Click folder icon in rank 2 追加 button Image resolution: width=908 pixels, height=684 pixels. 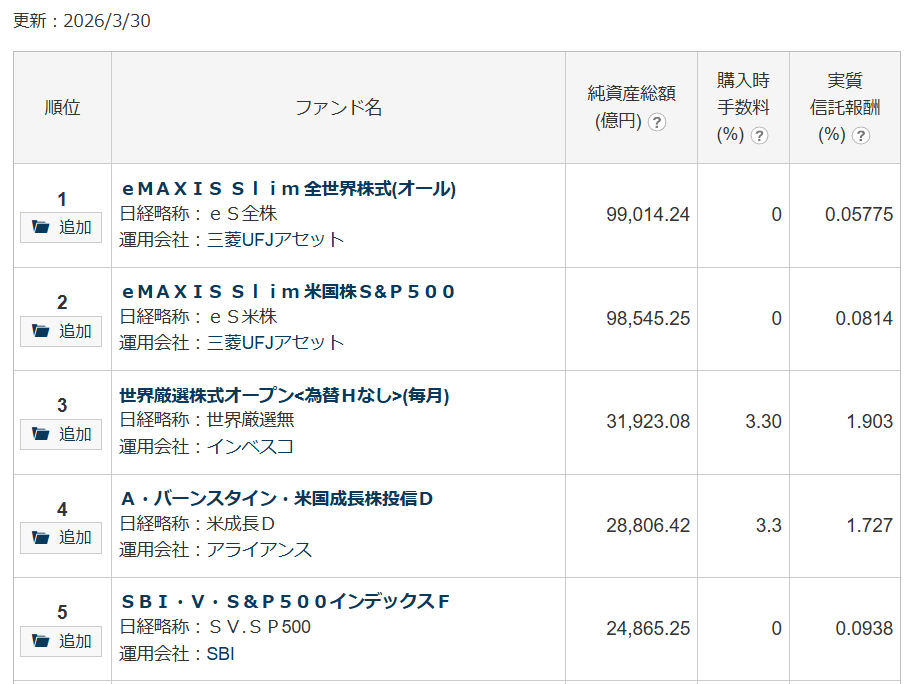click(x=41, y=330)
